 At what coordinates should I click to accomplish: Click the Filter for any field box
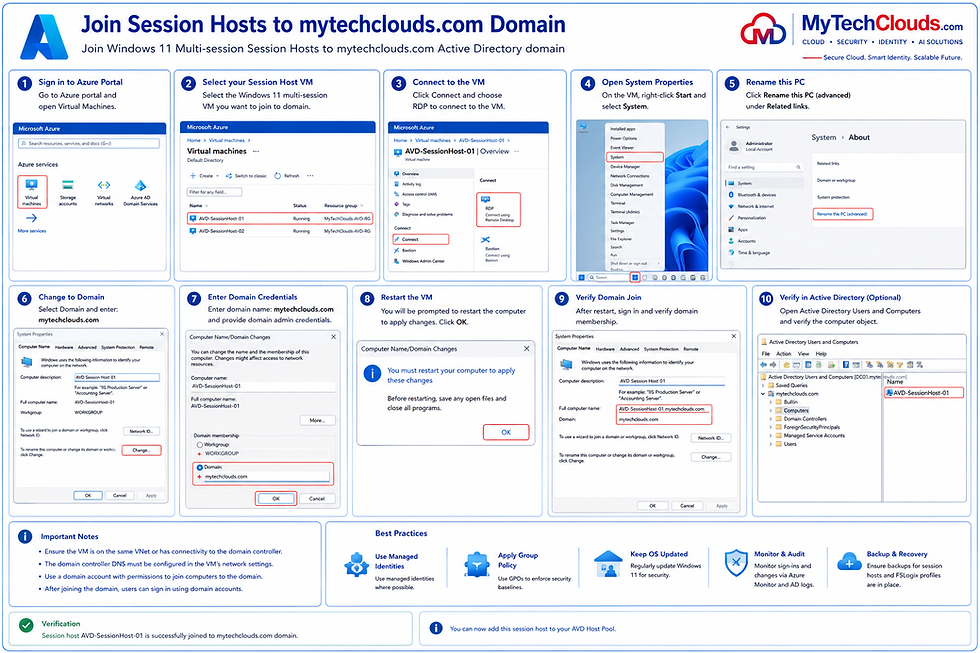pyautogui.click(x=214, y=192)
